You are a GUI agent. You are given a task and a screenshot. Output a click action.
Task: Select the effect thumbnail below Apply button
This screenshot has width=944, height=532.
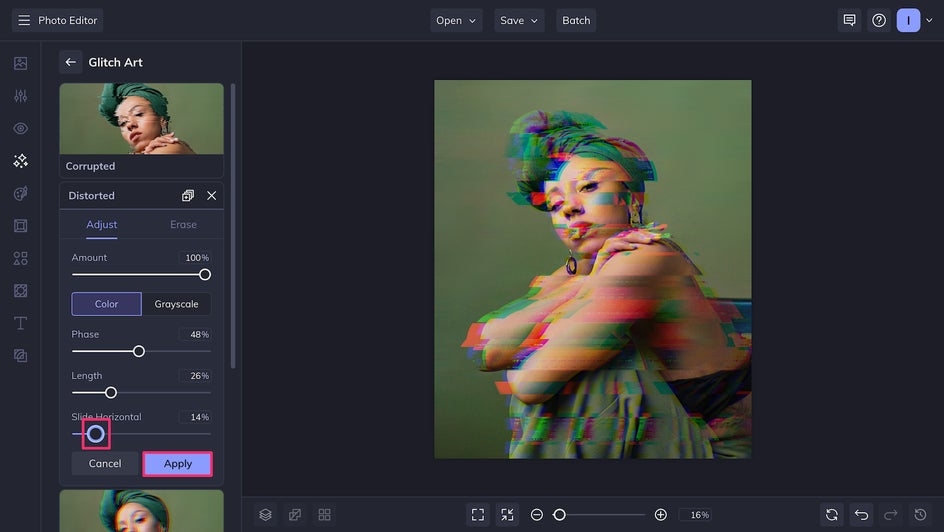click(x=141, y=510)
